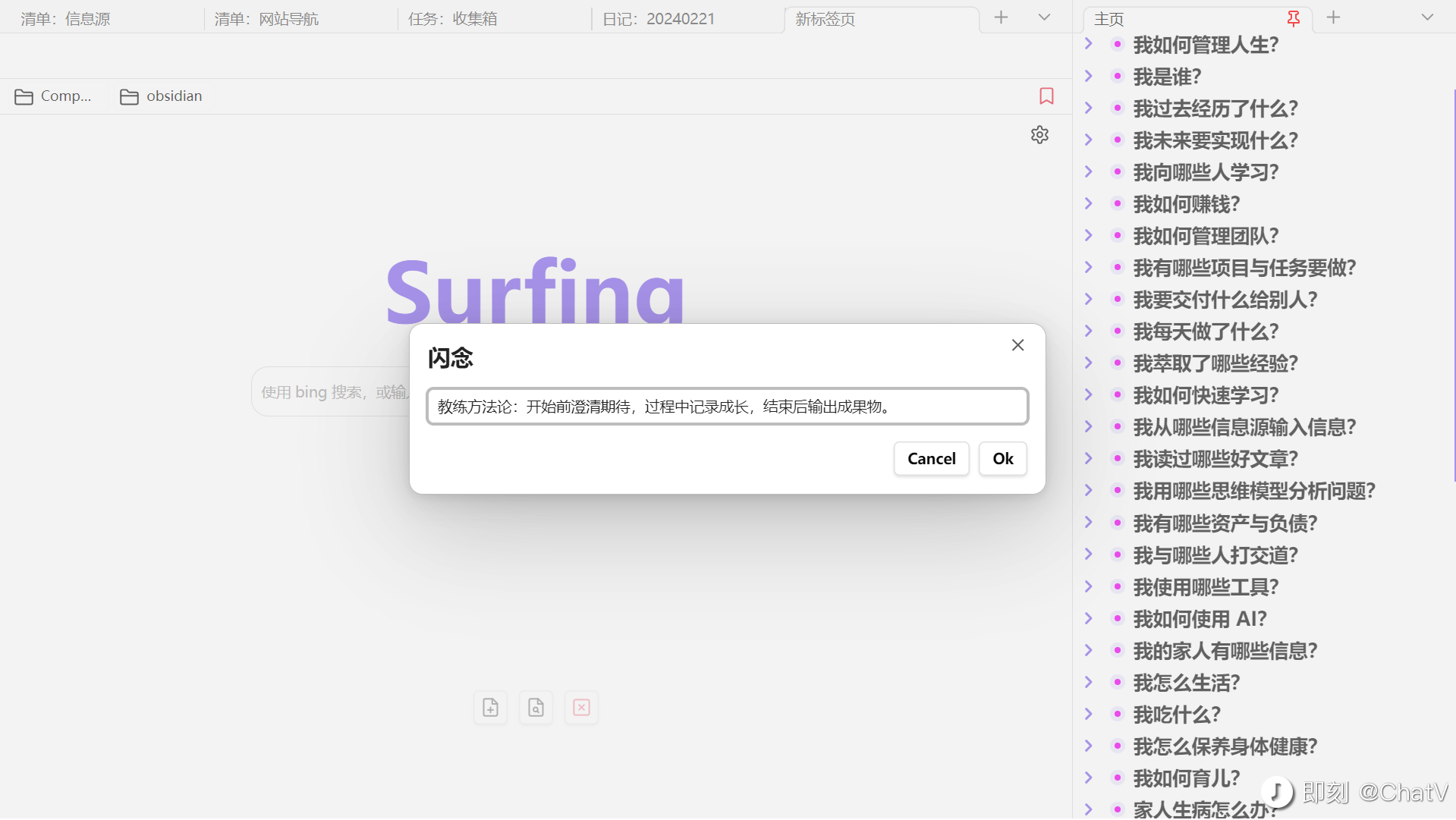
Task: Add new tab in right pane
Action: (1333, 17)
